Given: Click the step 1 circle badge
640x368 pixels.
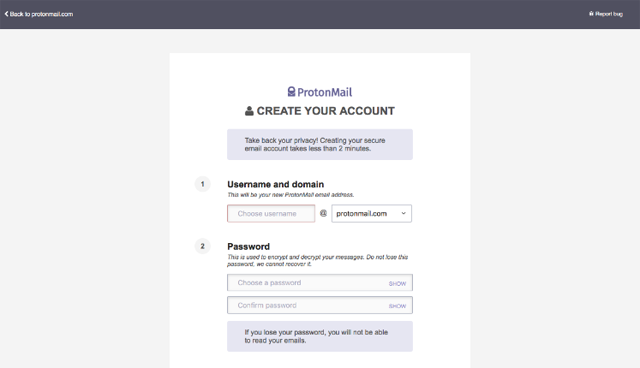Looking at the screenshot, I should pos(202,184).
